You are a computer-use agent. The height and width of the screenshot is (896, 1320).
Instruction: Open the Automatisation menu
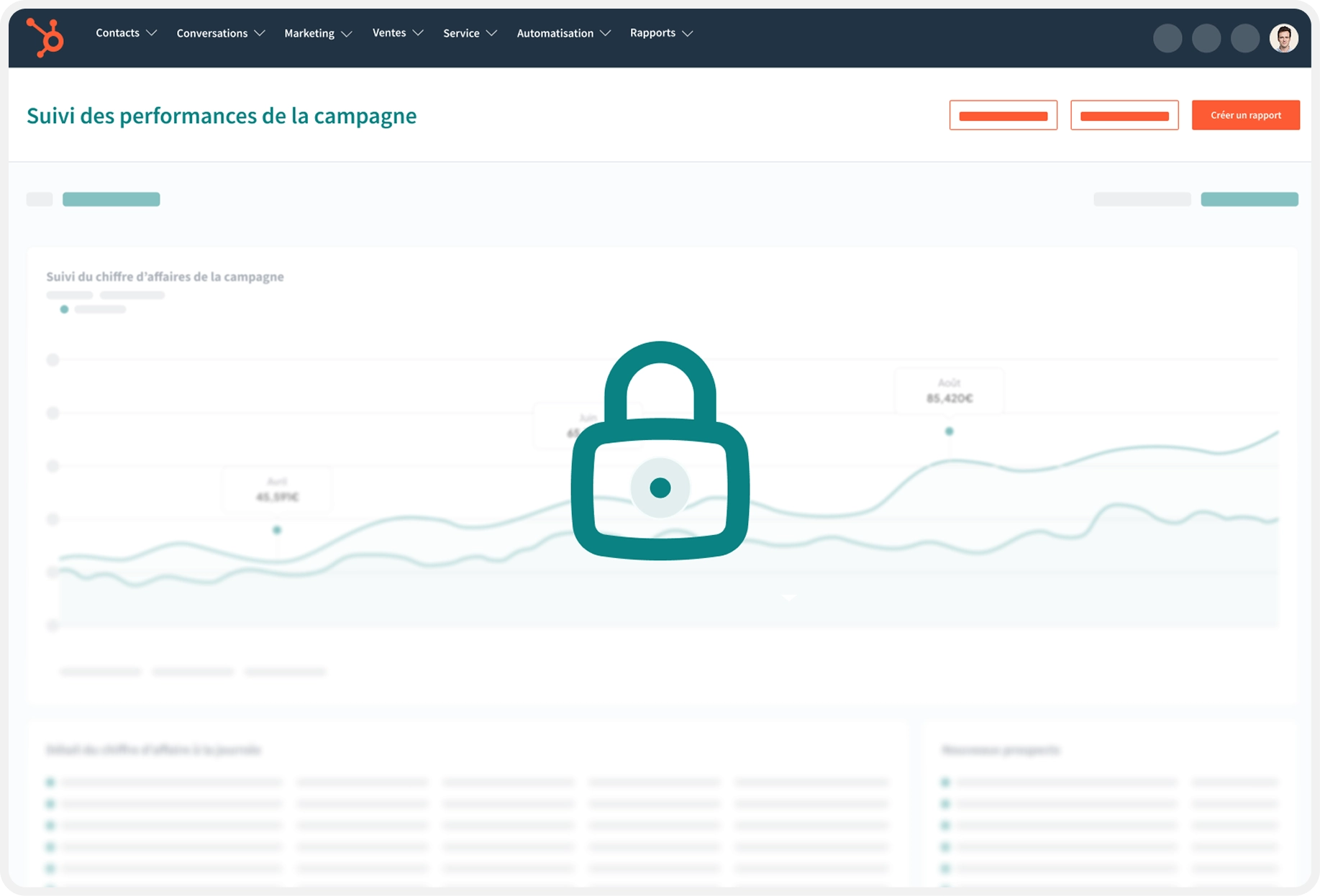pyautogui.click(x=555, y=33)
